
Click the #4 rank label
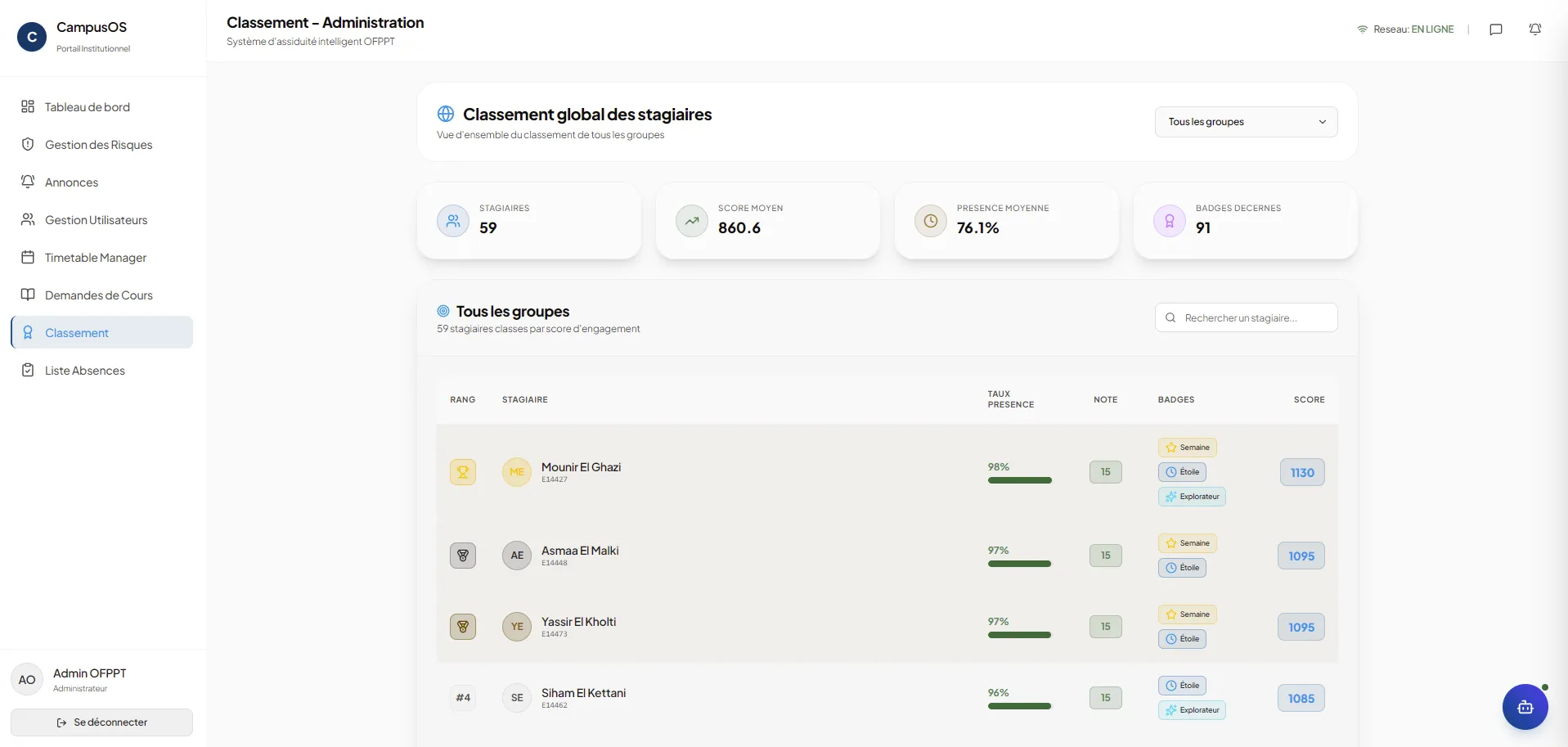[x=463, y=698]
